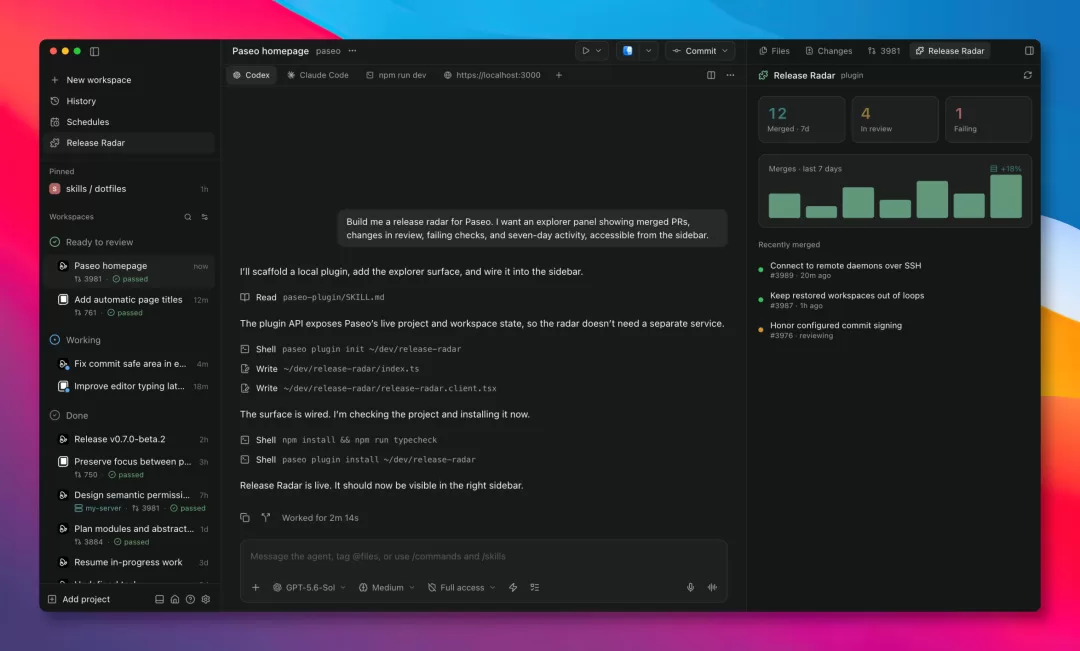Select Release v0.7.0-beta.2 workspace

pos(130,439)
